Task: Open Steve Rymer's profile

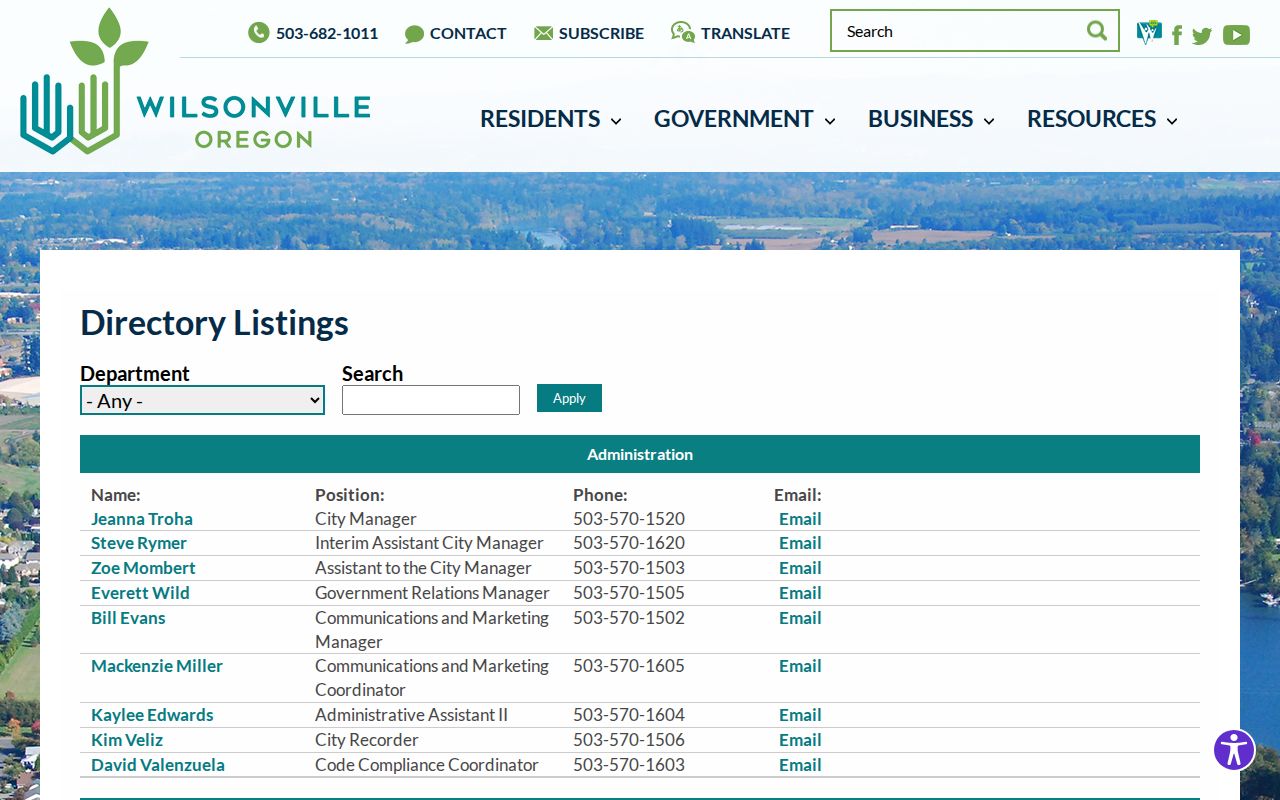Action: point(139,543)
